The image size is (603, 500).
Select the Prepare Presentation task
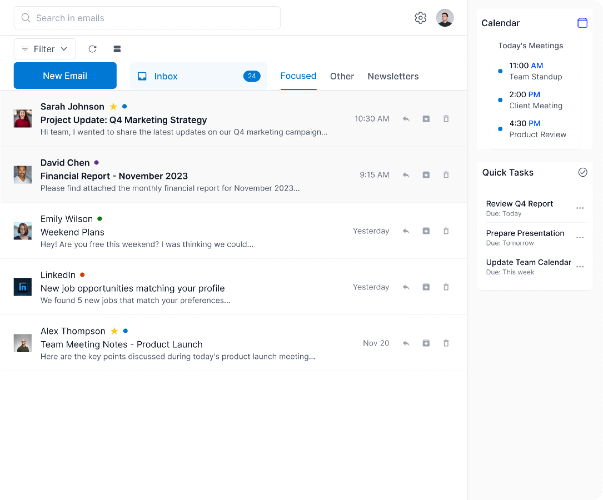pos(525,233)
